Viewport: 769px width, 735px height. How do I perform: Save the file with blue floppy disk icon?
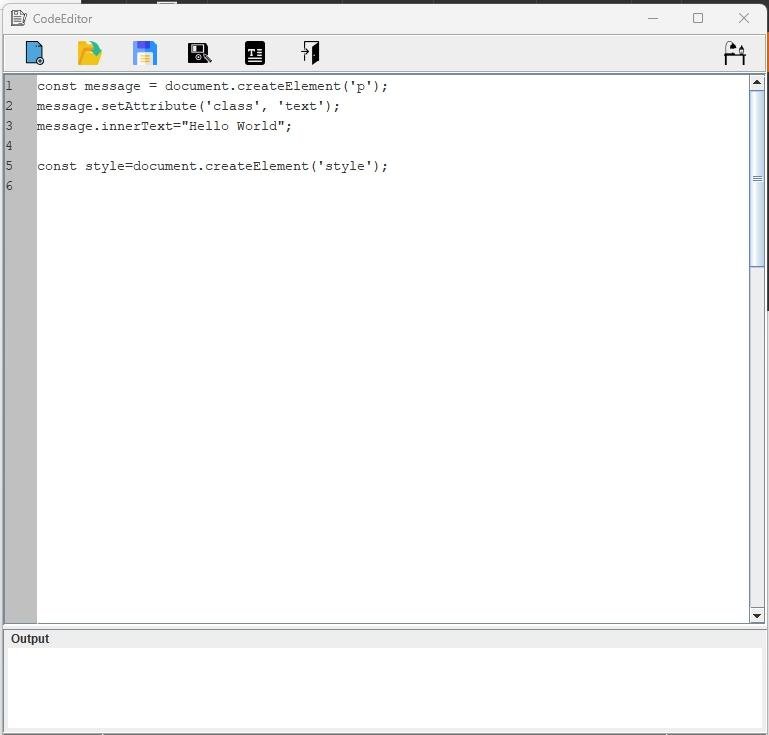(x=145, y=53)
